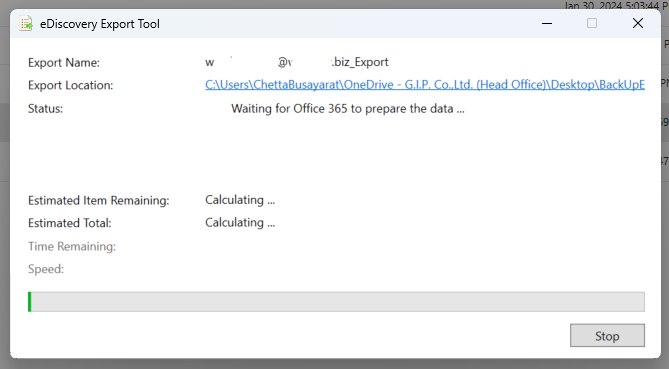
Task: Minimize the eDiscovery Export Tool window
Action: click(547, 23)
